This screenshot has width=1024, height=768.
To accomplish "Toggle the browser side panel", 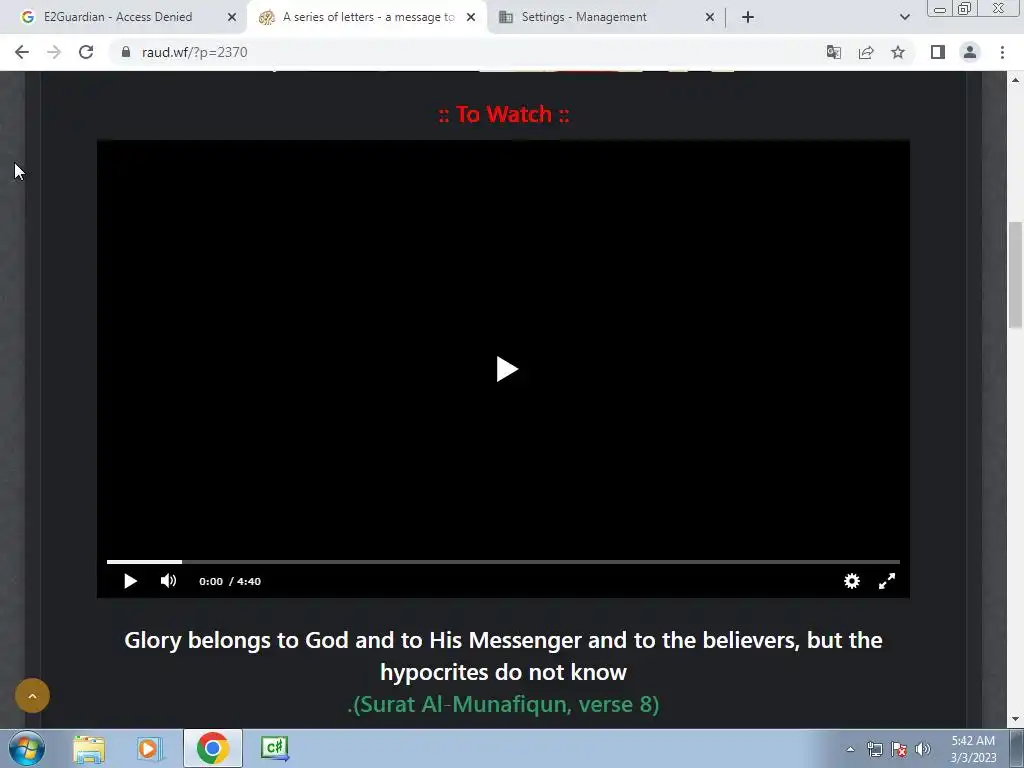I will [x=938, y=52].
